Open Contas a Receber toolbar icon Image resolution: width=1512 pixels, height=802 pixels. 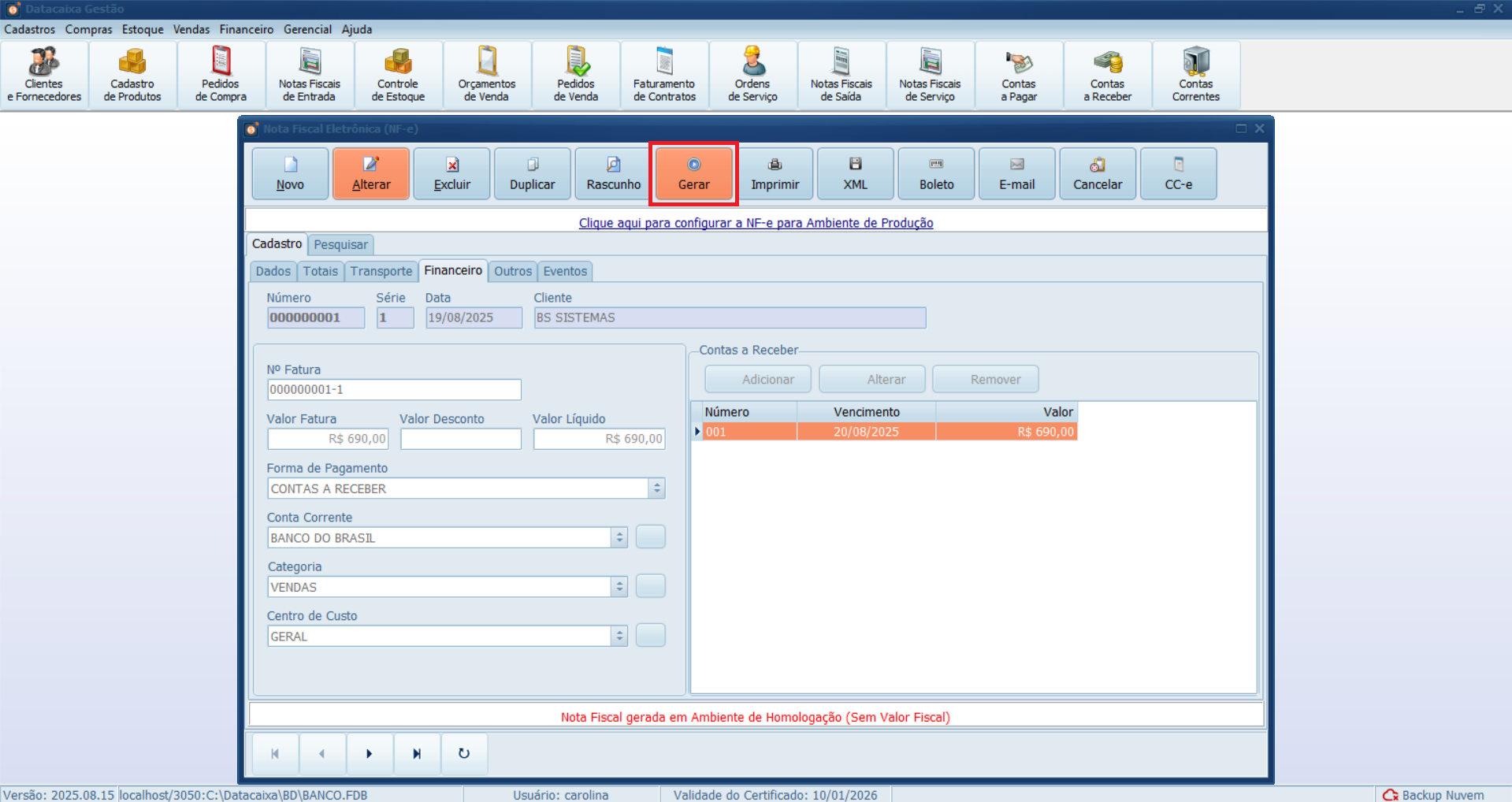point(1107,76)
